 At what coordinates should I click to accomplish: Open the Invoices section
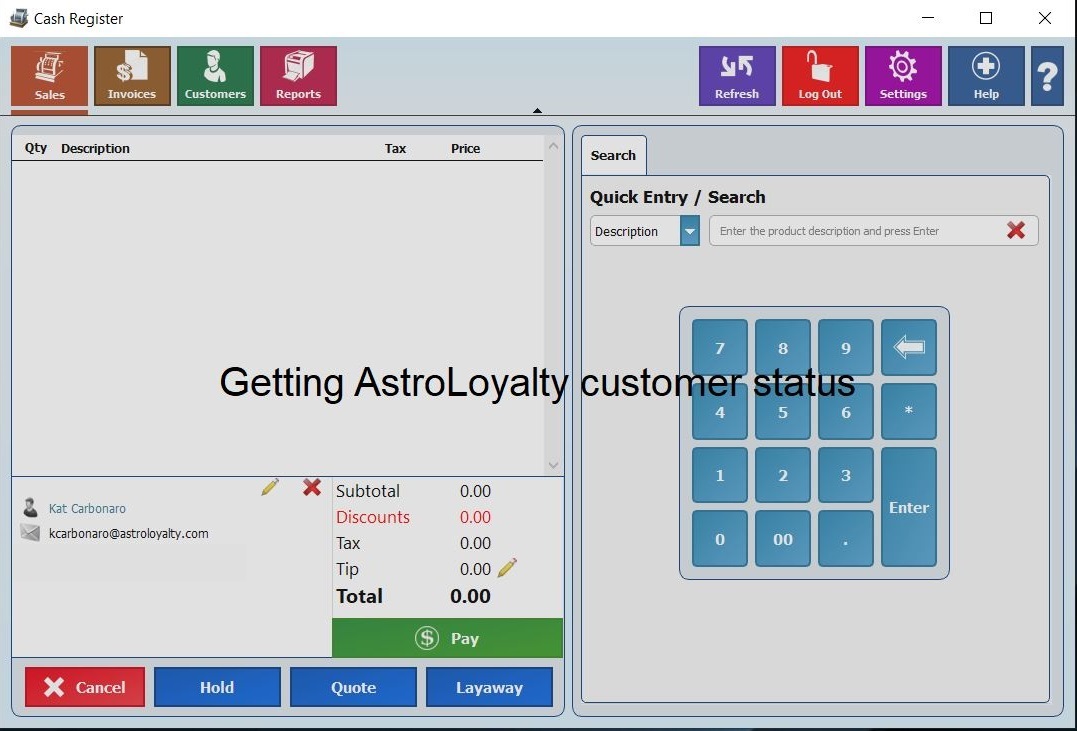click(132, 76)
